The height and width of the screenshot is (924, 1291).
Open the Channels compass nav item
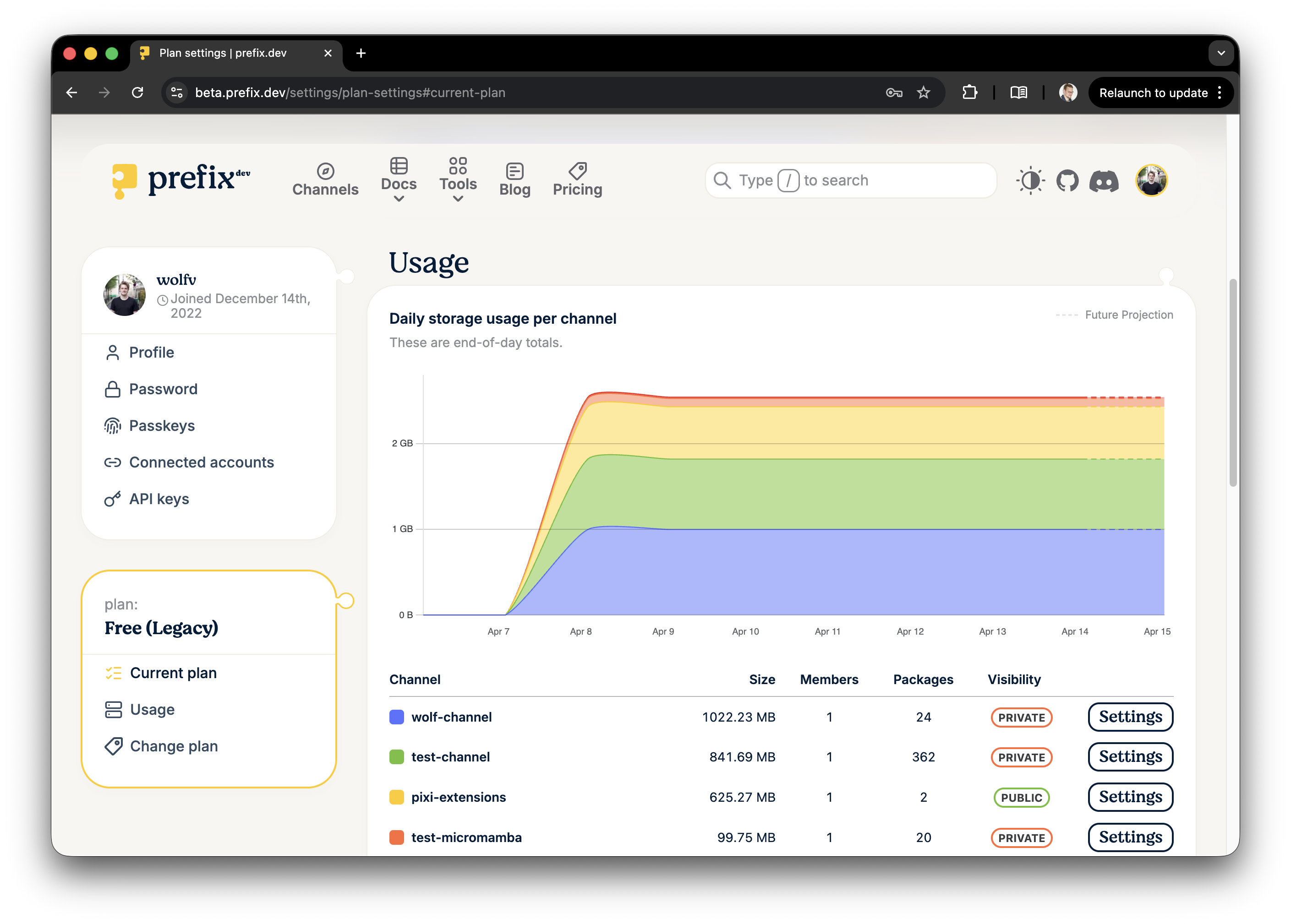325,180
